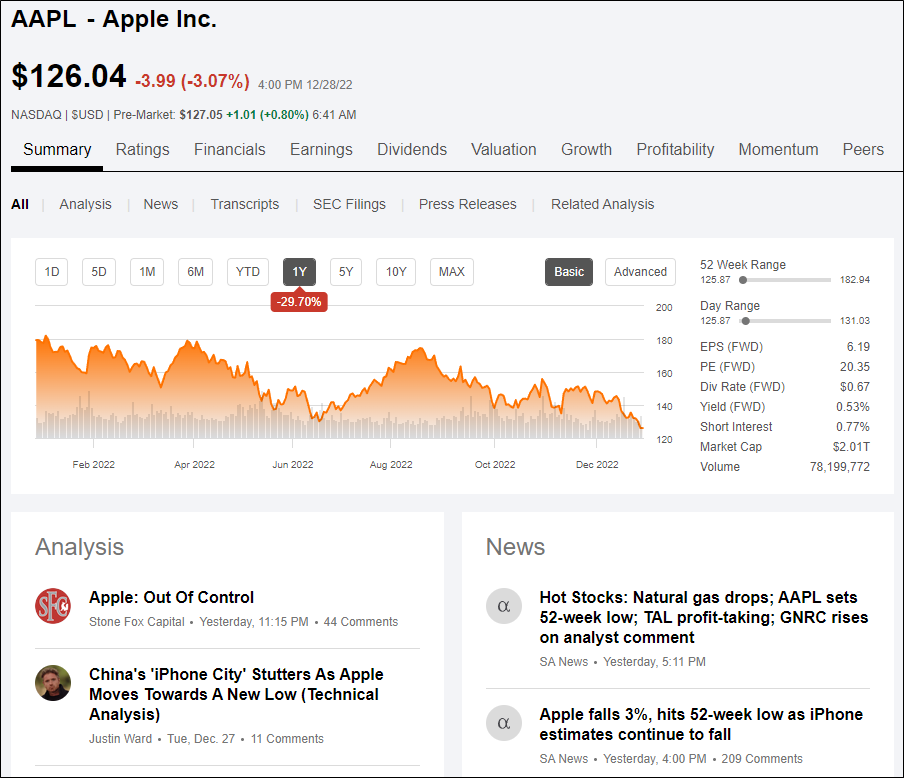Select the 1Y chart range
This screenshot has width=904, height=778.
(x=299, y=272)
